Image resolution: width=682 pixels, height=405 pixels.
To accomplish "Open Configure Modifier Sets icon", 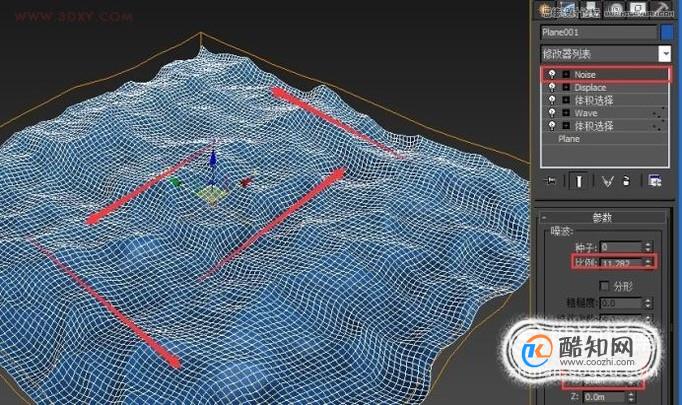I will (x=655, y=181).
